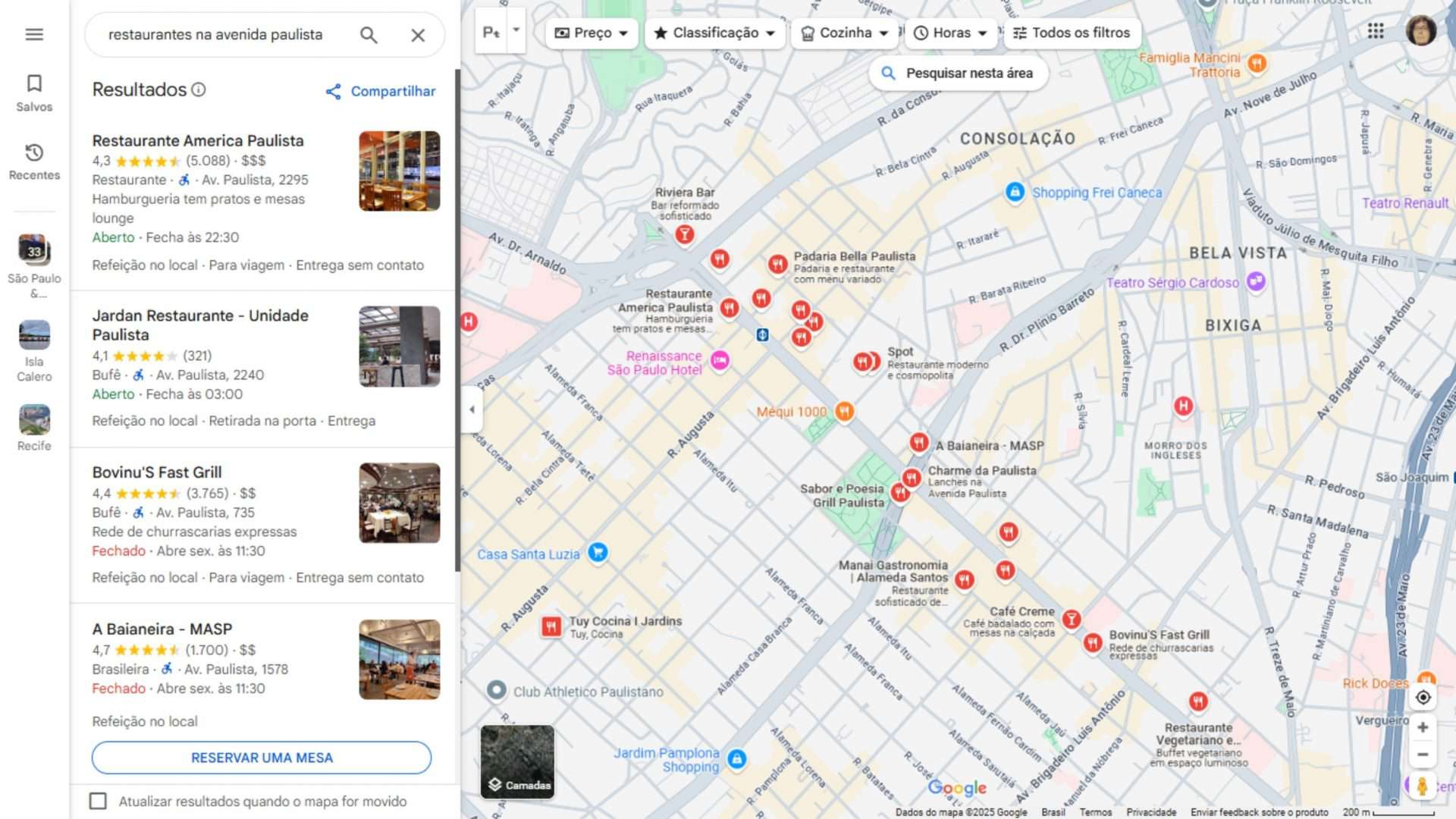Screen dimensions: 1456x819
Task: Clear the search query with the X icon
Action: tap(418, 35)
